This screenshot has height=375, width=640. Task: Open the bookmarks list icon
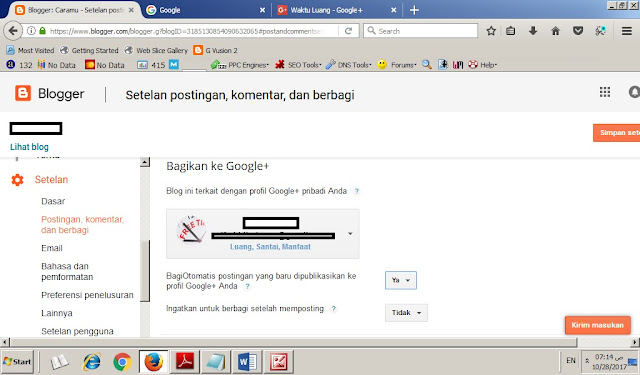(x=511, y=31)
